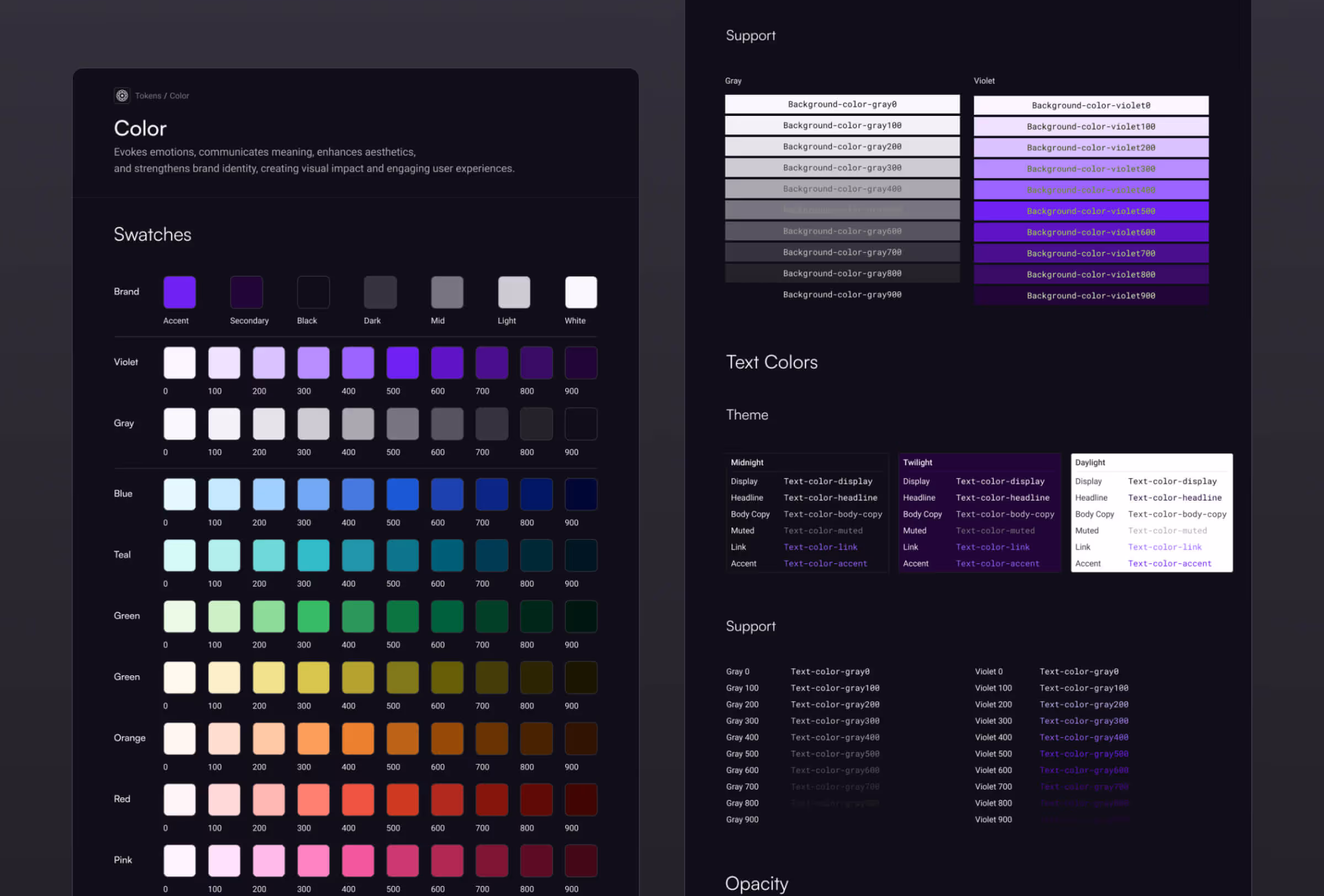Click Text-color-accent in Daylight theme
The image size is (1324, 896).
1169,563
